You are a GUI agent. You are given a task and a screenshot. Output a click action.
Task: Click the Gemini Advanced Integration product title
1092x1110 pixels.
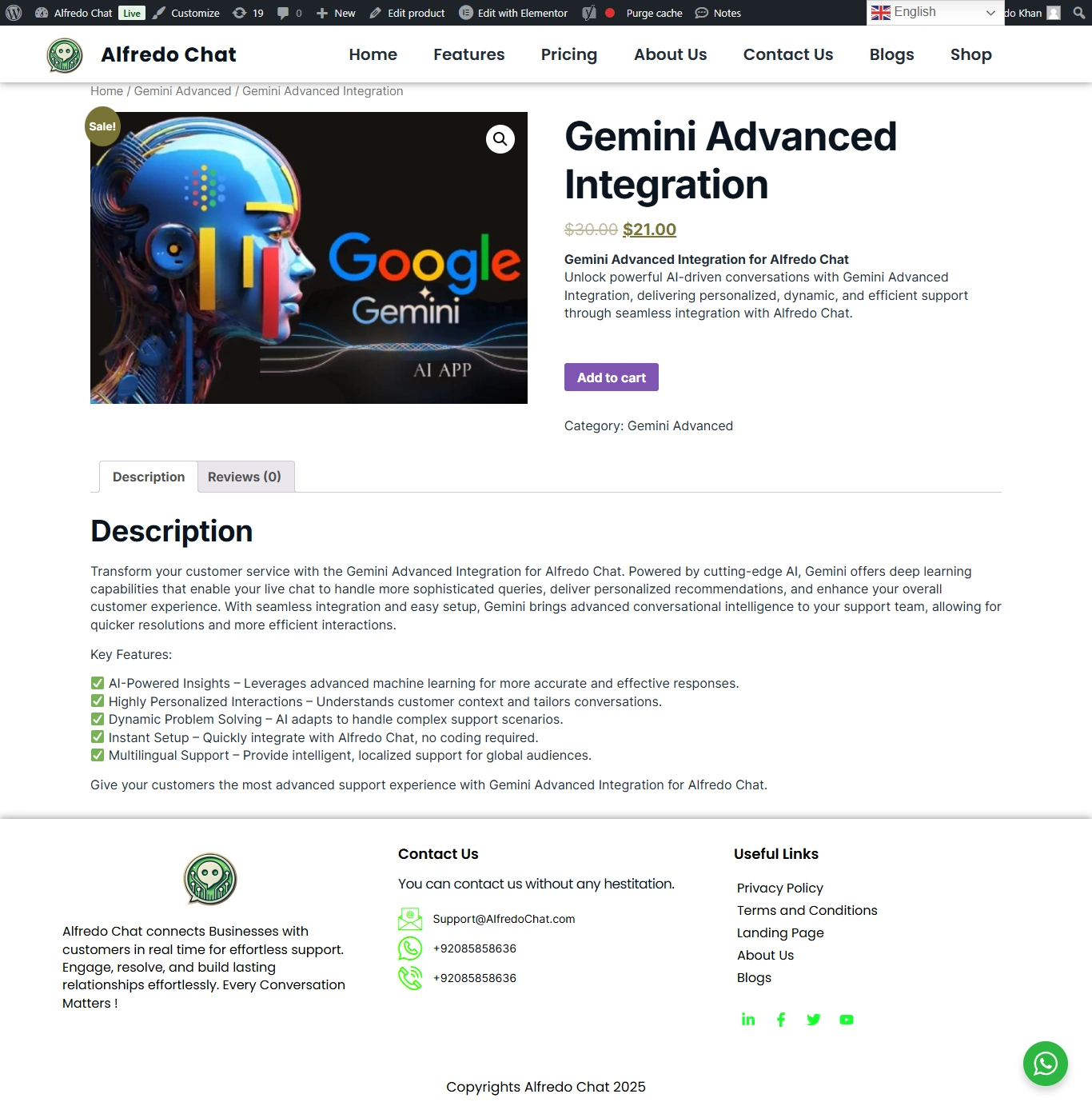pos(731,160)
